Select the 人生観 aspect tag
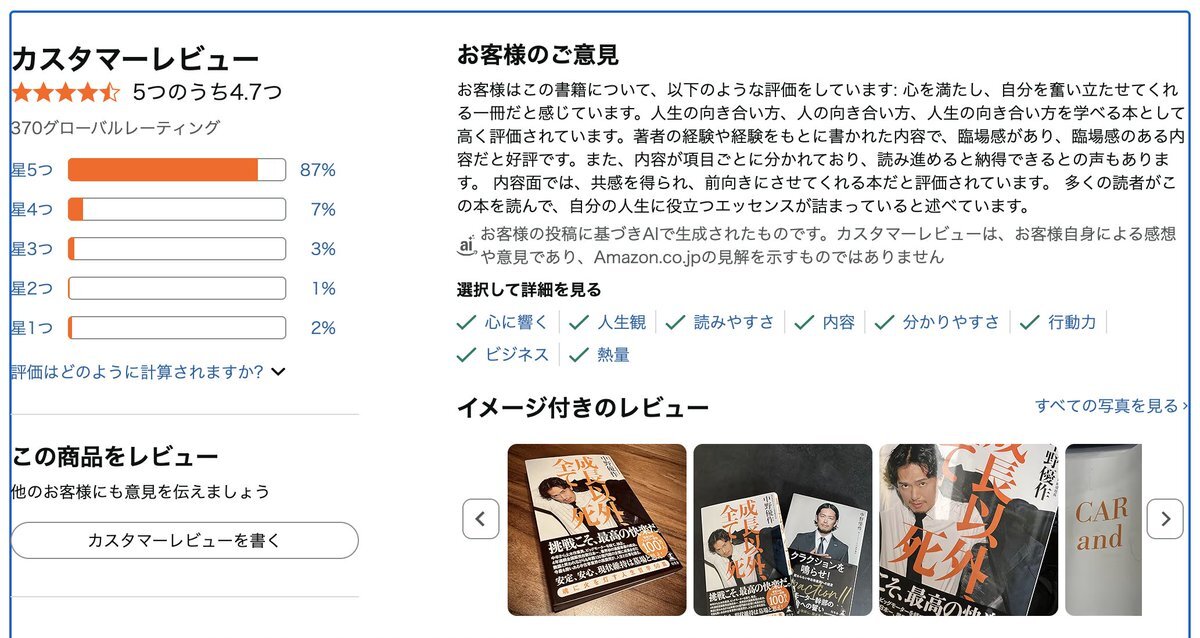Screen dimensions: 1200x638 click(x=608, y=322)
